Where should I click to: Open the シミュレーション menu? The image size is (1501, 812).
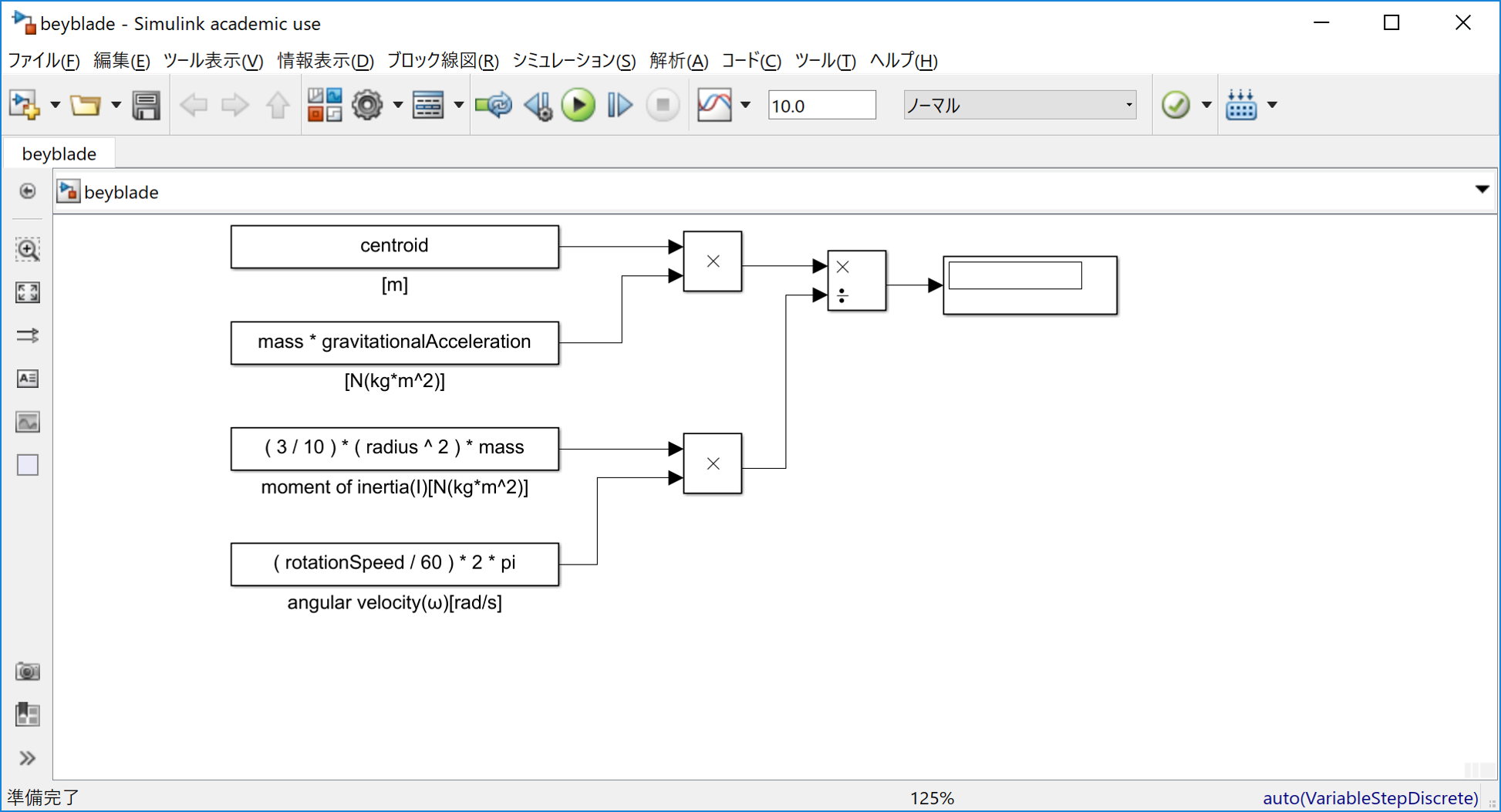pos(574,61)
